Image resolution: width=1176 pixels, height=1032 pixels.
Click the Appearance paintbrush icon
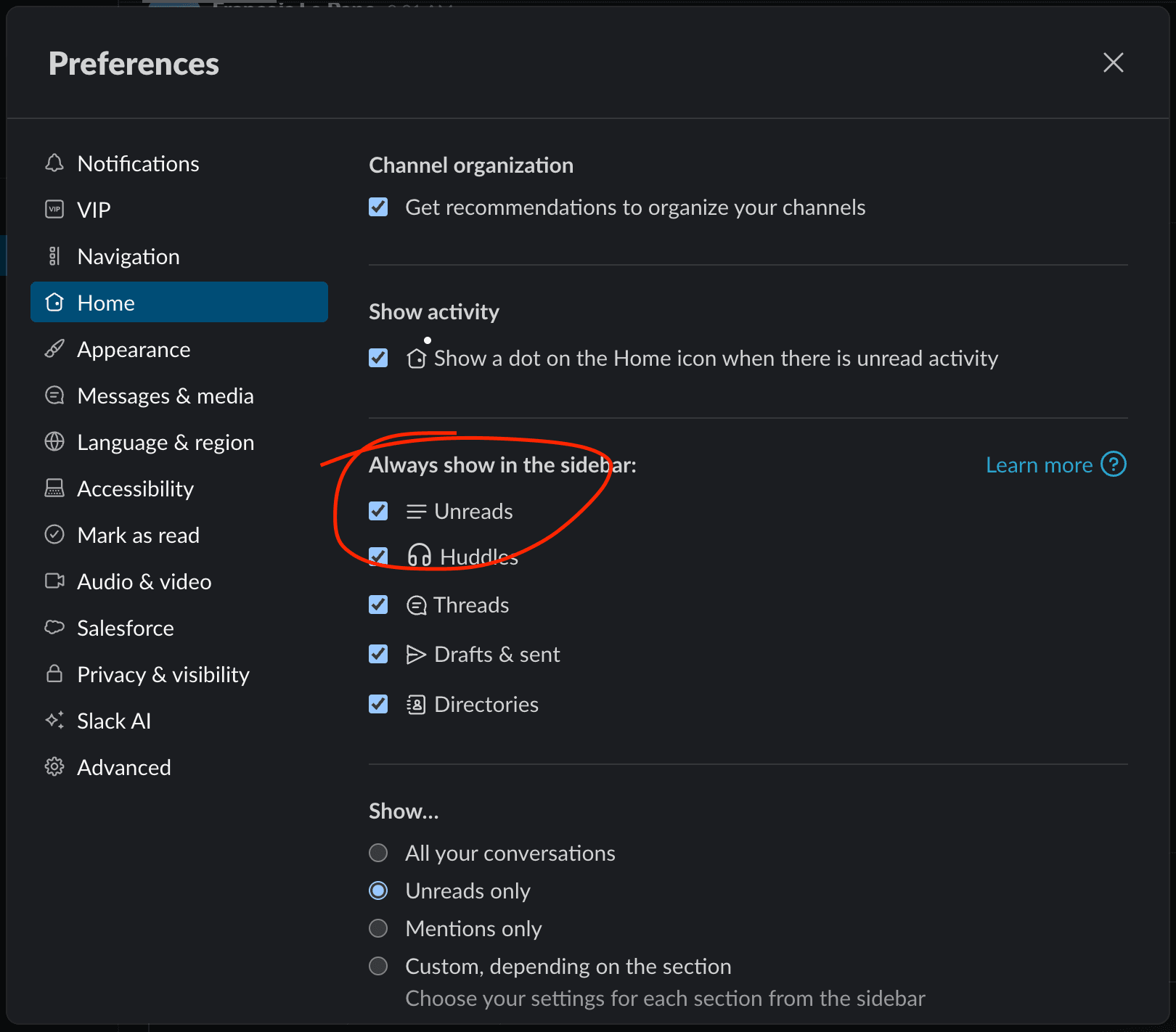(x=54, y=349)
